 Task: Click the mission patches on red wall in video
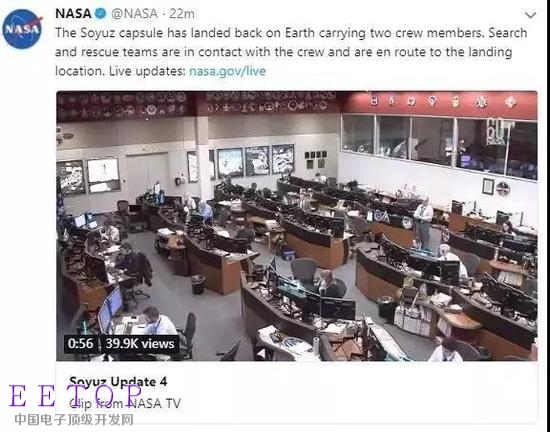pos(442,102)
